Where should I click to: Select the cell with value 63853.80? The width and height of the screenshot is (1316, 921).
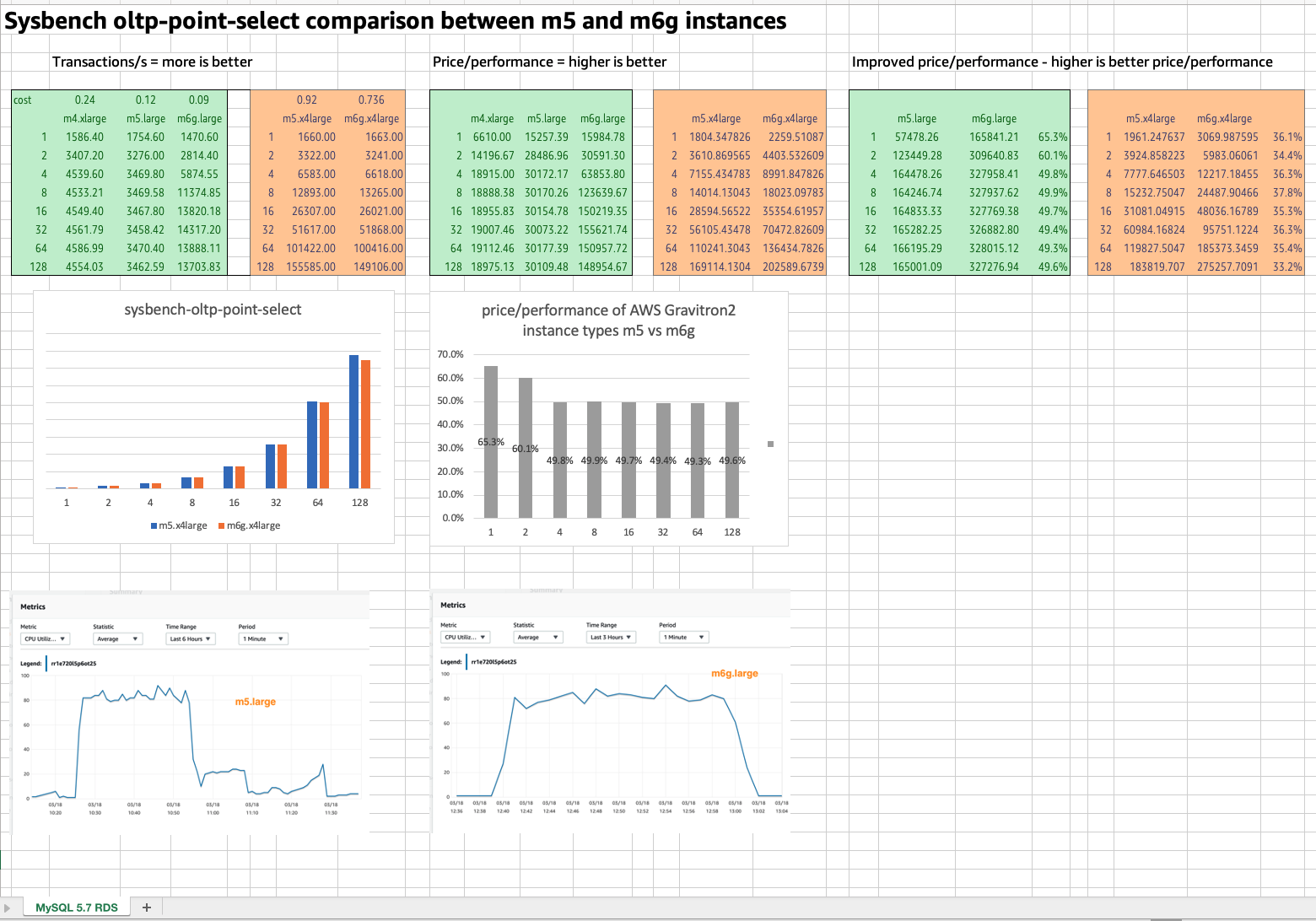pos(602,174)
